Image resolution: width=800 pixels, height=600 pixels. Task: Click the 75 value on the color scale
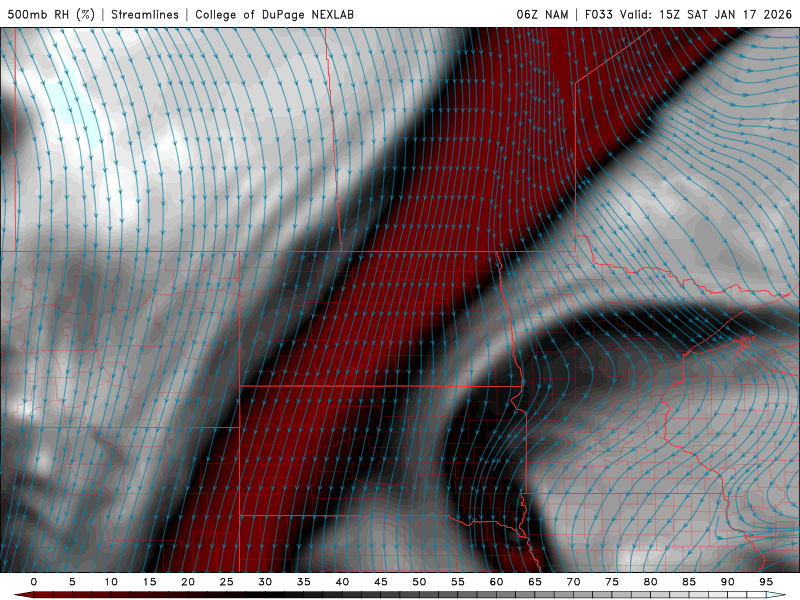(612, 582)
